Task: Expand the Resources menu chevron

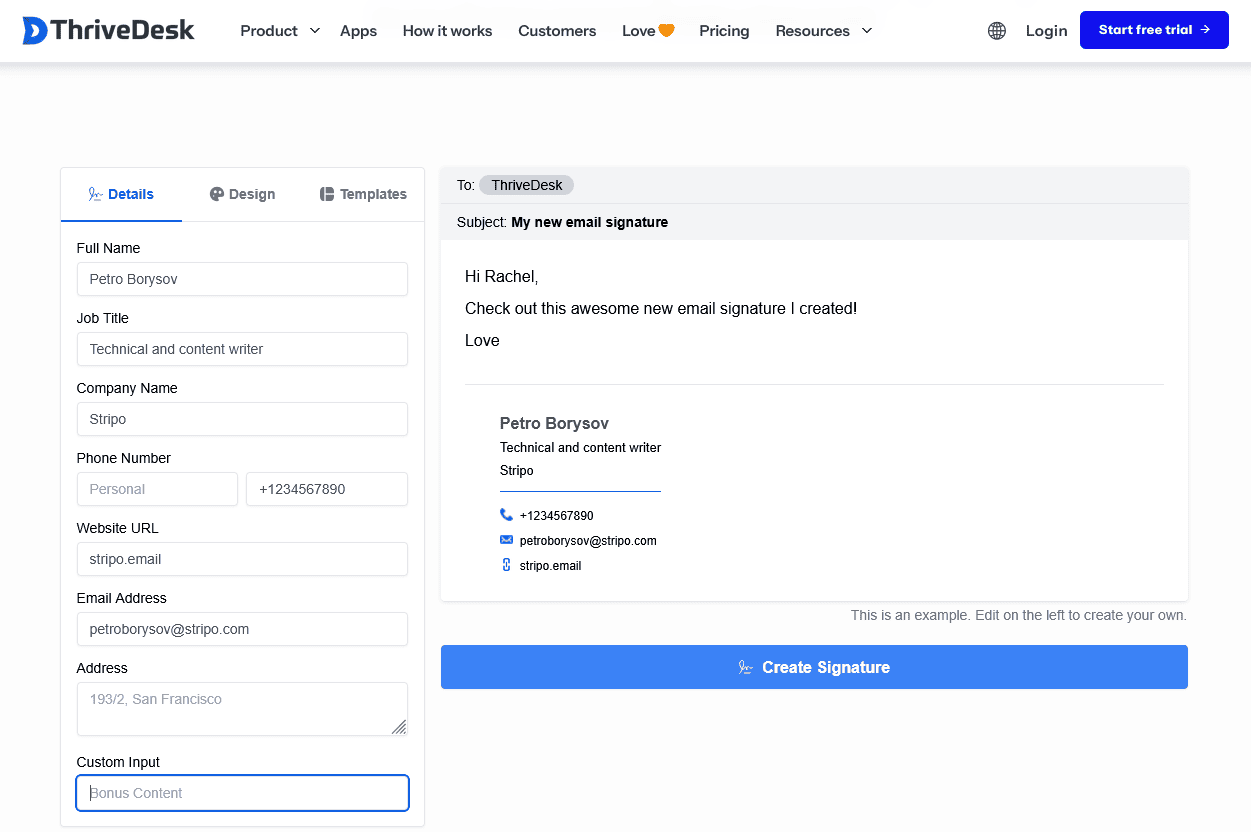Action: pos(867,31)
